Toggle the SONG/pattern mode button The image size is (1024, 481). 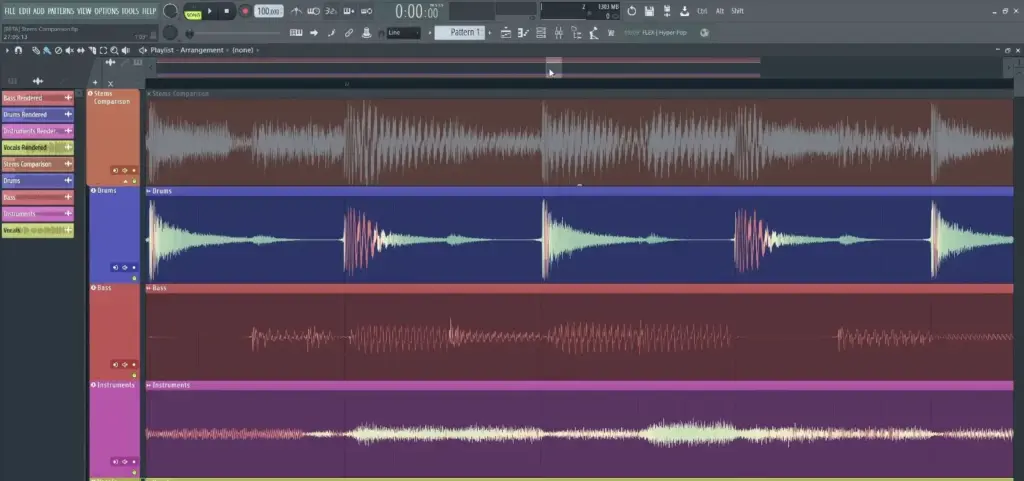tap(193, 12)
